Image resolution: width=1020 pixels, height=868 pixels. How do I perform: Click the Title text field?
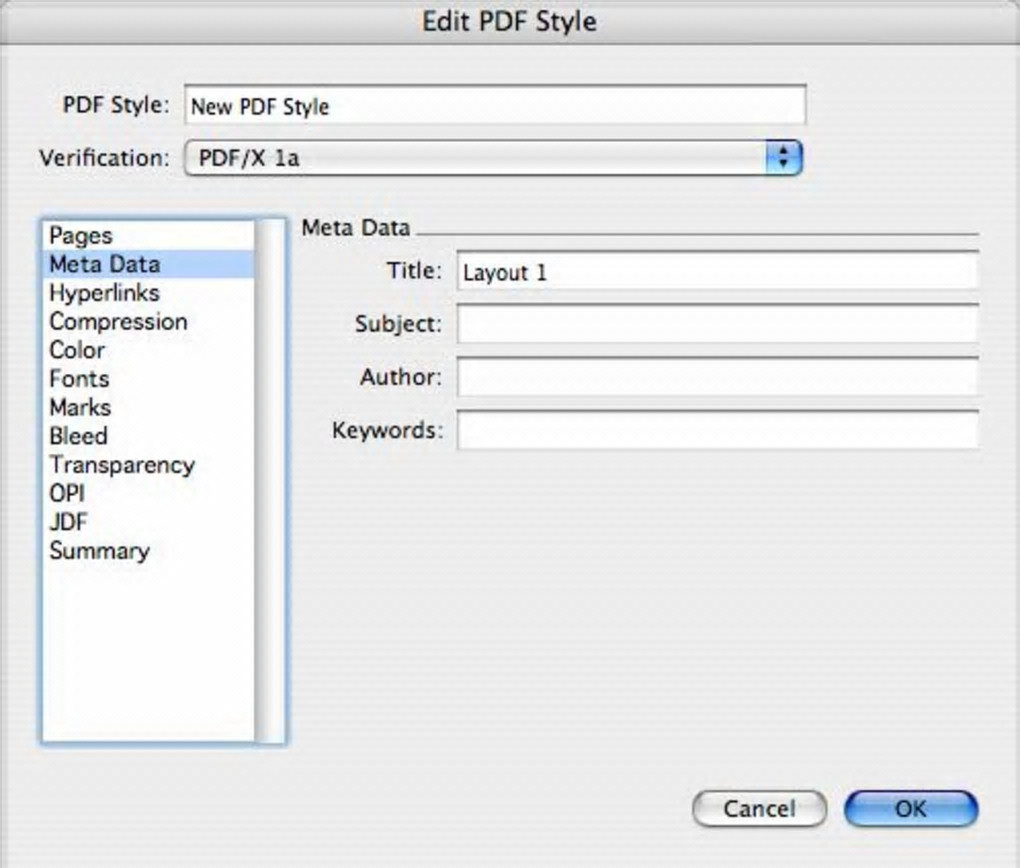pos(716,271)
